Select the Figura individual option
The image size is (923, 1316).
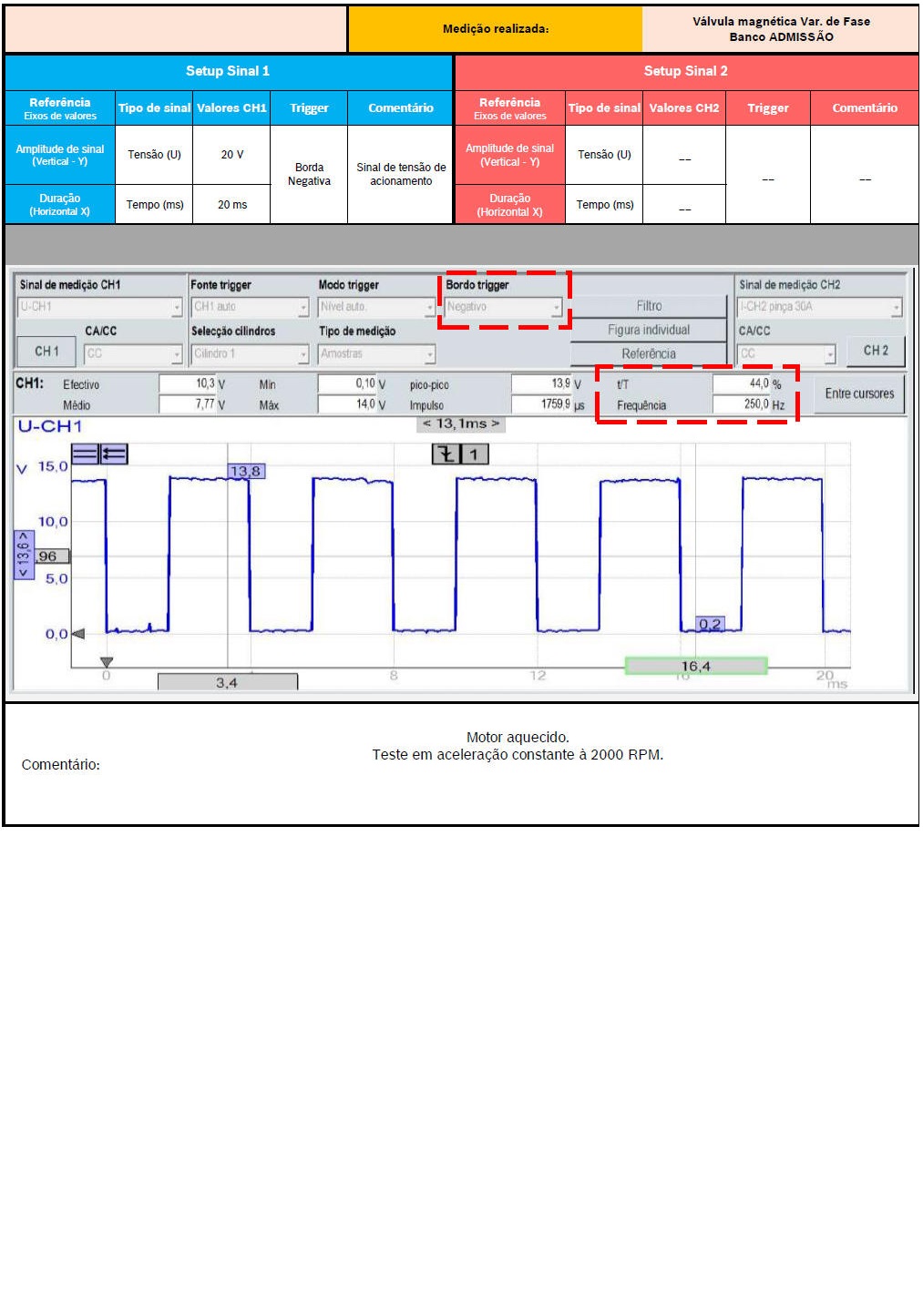pos(649,330)
